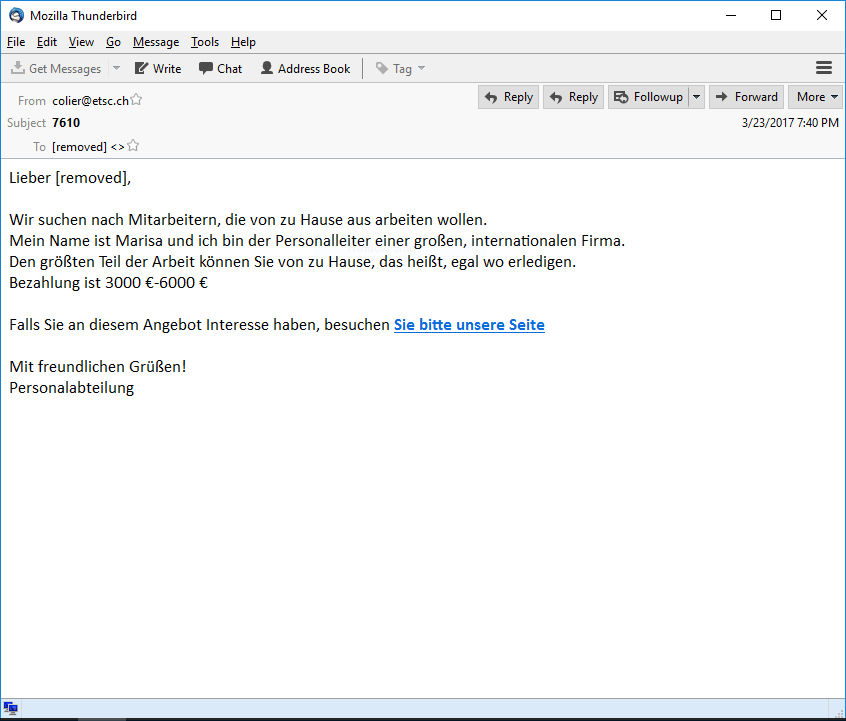Forward this email message

tap(746, 97)
